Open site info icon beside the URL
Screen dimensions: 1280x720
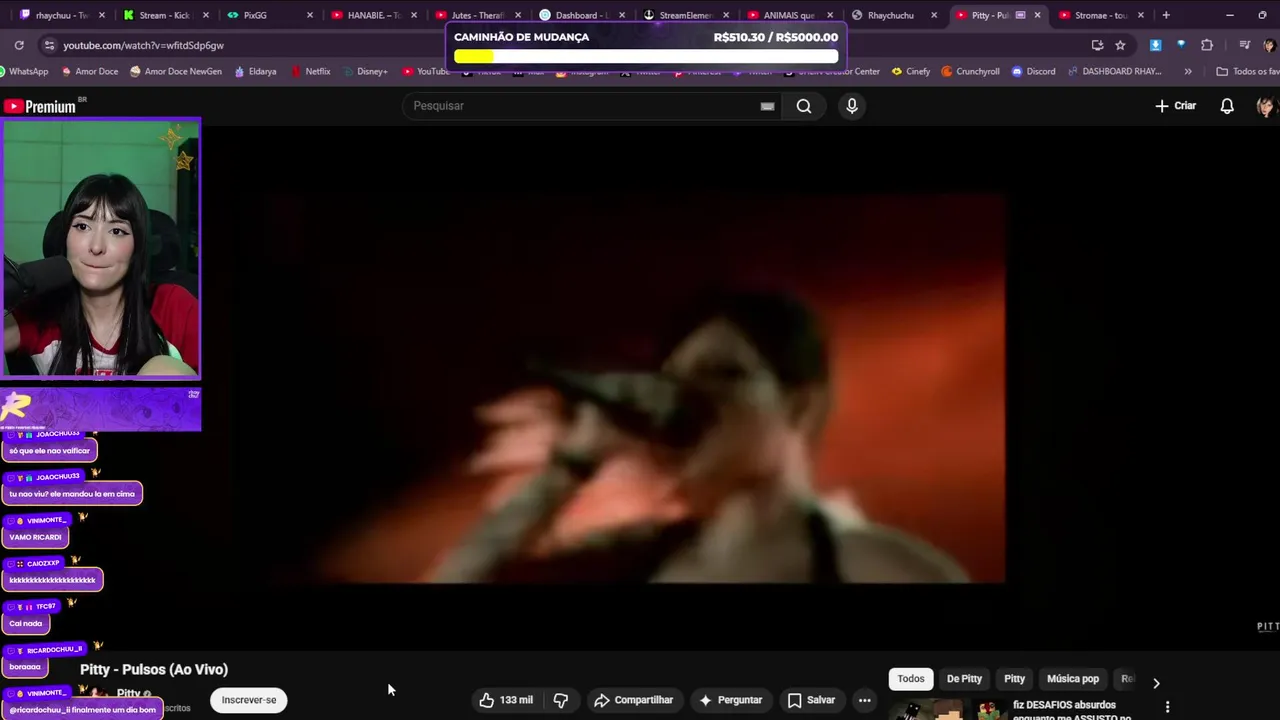(x=49, y=45)
